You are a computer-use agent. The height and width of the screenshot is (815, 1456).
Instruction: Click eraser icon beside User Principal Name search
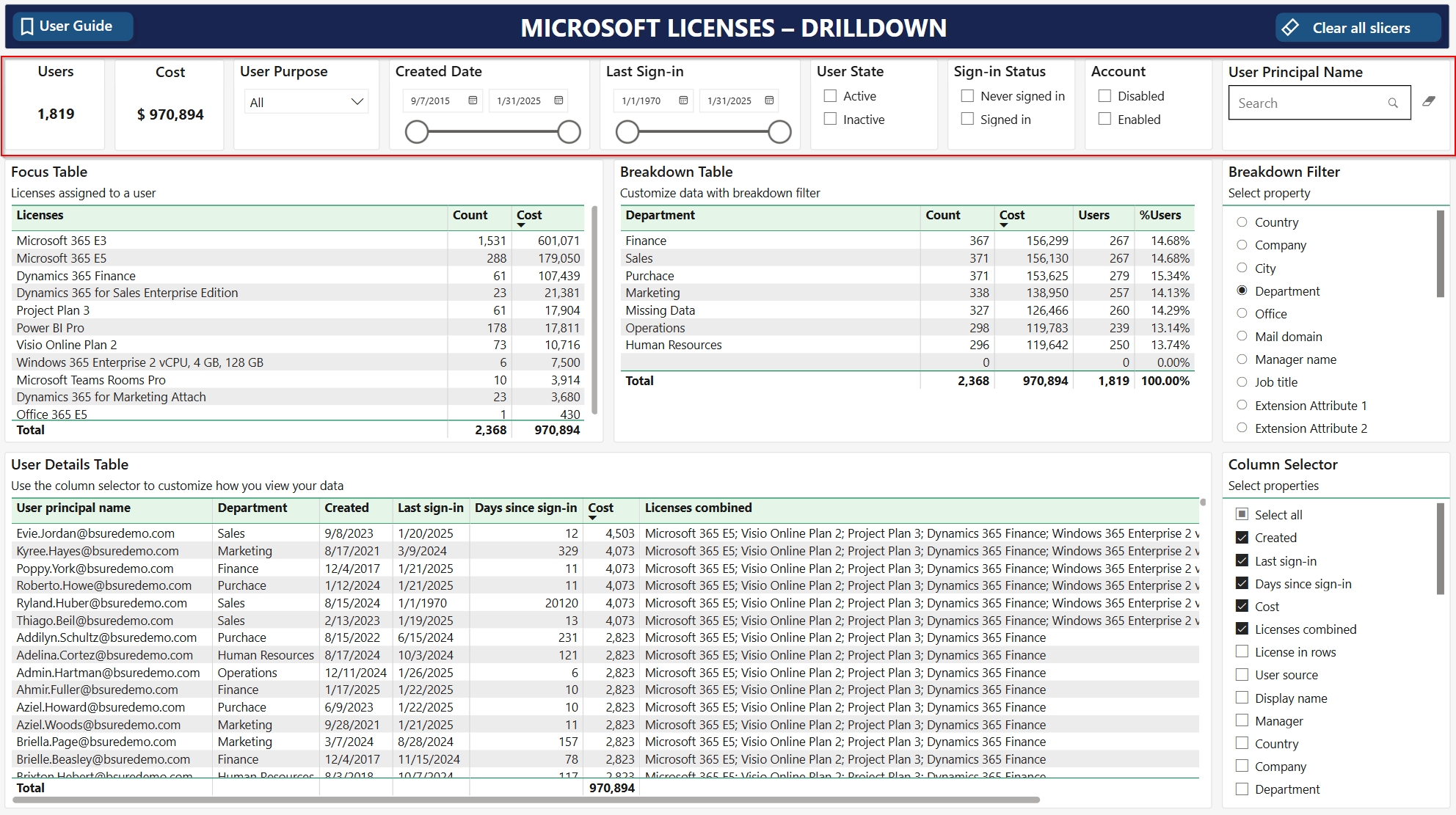click(1428, 101)
